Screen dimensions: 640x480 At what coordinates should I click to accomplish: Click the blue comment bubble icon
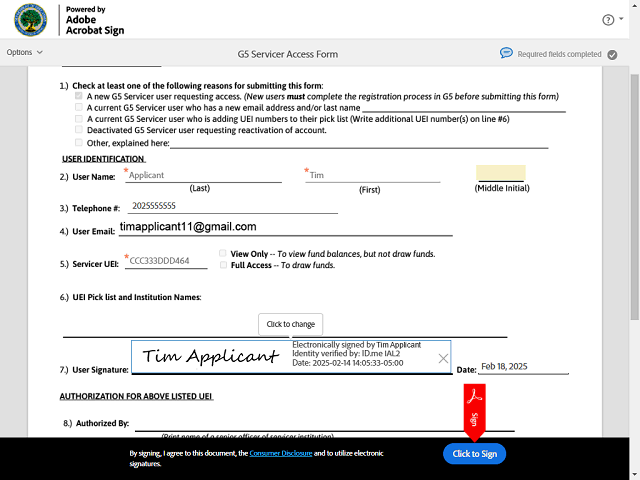click(506, 53)
